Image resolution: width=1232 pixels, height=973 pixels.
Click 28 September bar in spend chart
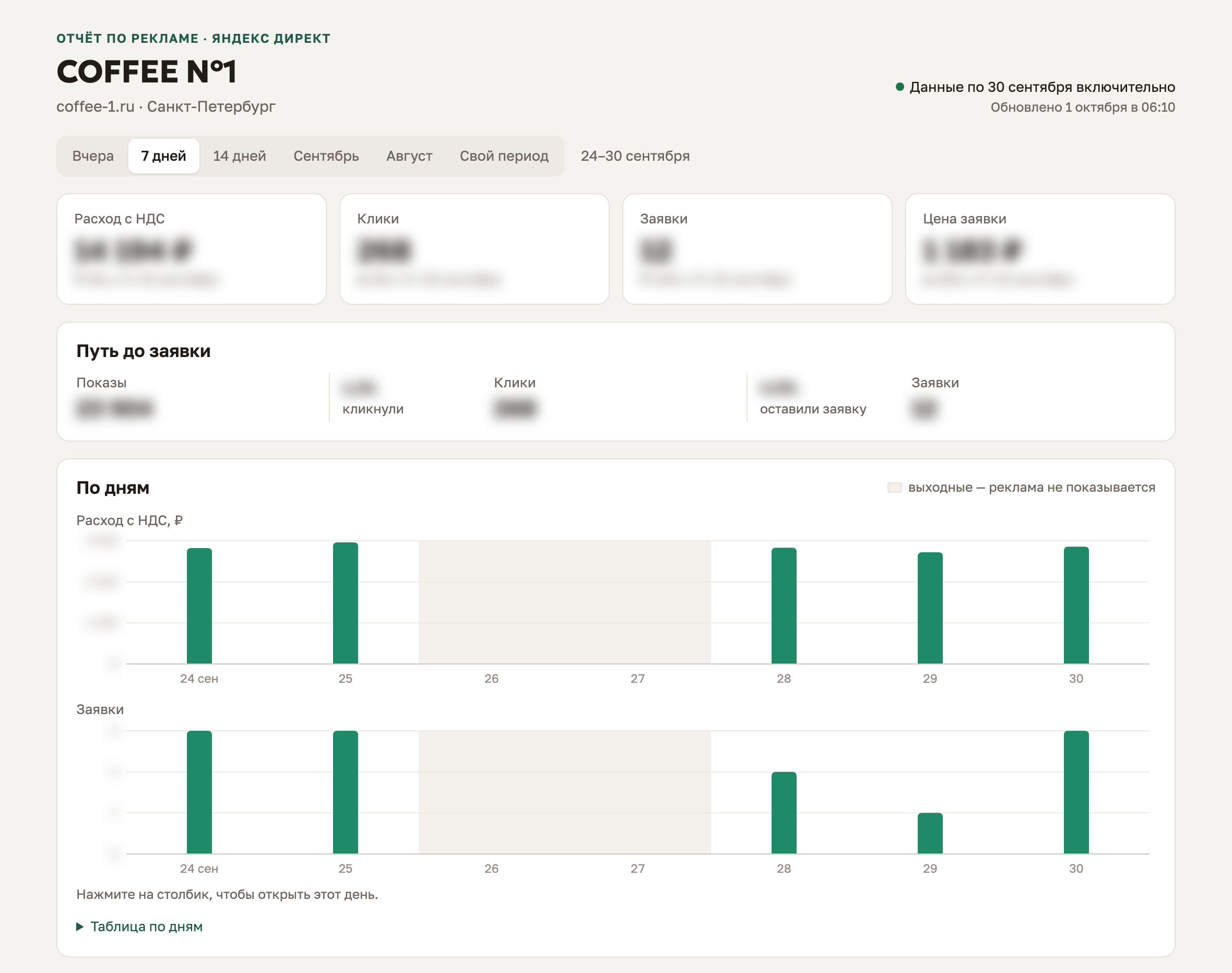pyautogui.click(x=784, y=606)
